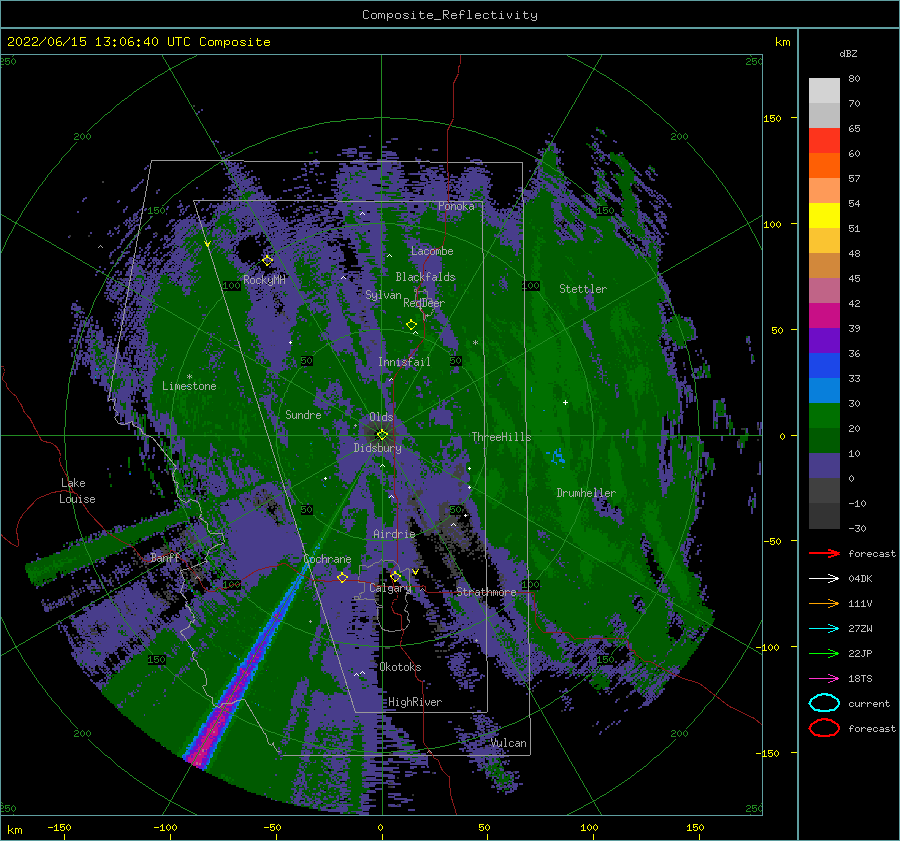Screen dimensions: 900x841
Task: Click the orange 57-60 dBZ swatch
Action: (x=824, y=165)
